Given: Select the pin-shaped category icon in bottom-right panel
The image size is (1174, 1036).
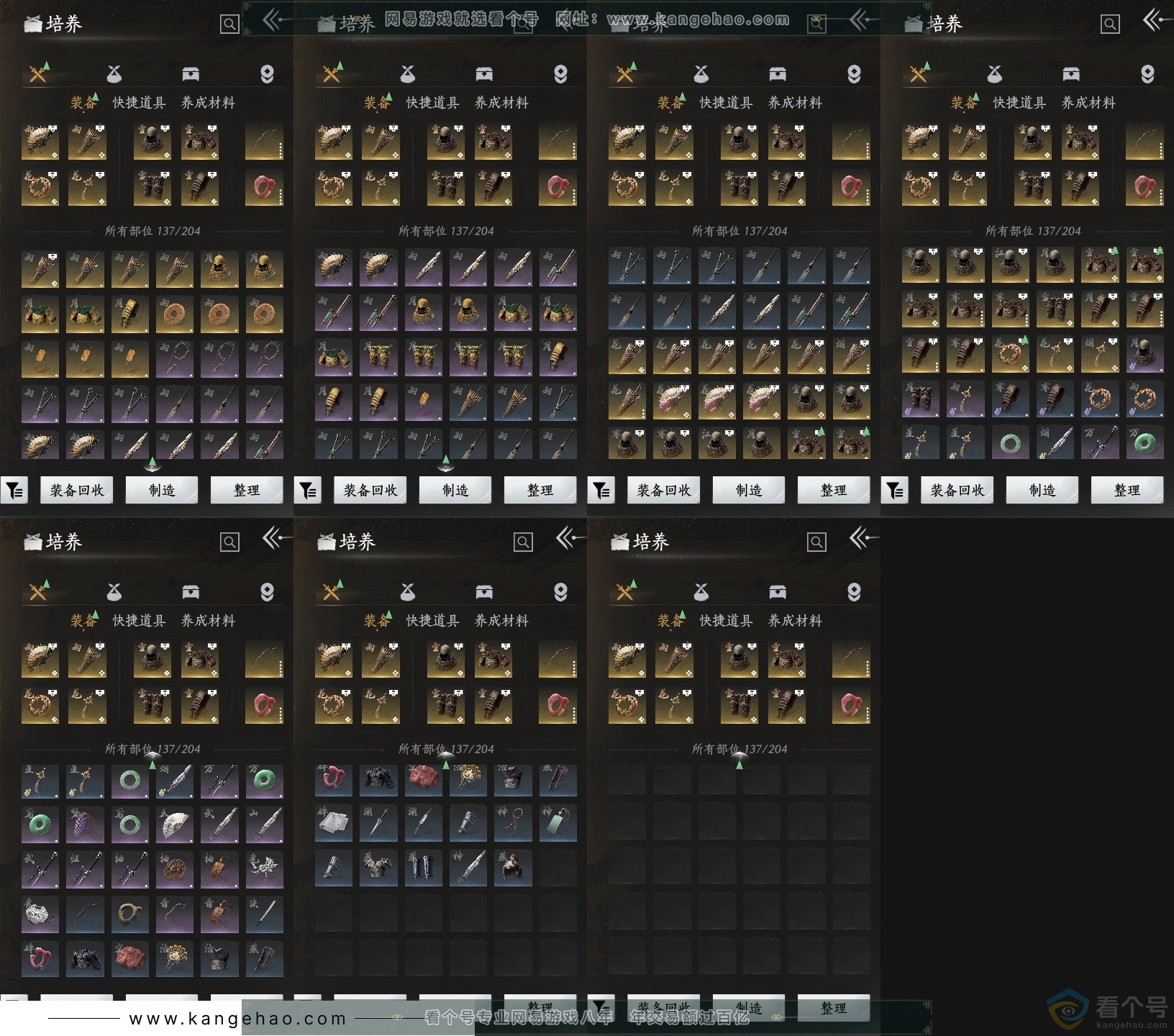Looking at the screenshot, I should click(854, 591).
